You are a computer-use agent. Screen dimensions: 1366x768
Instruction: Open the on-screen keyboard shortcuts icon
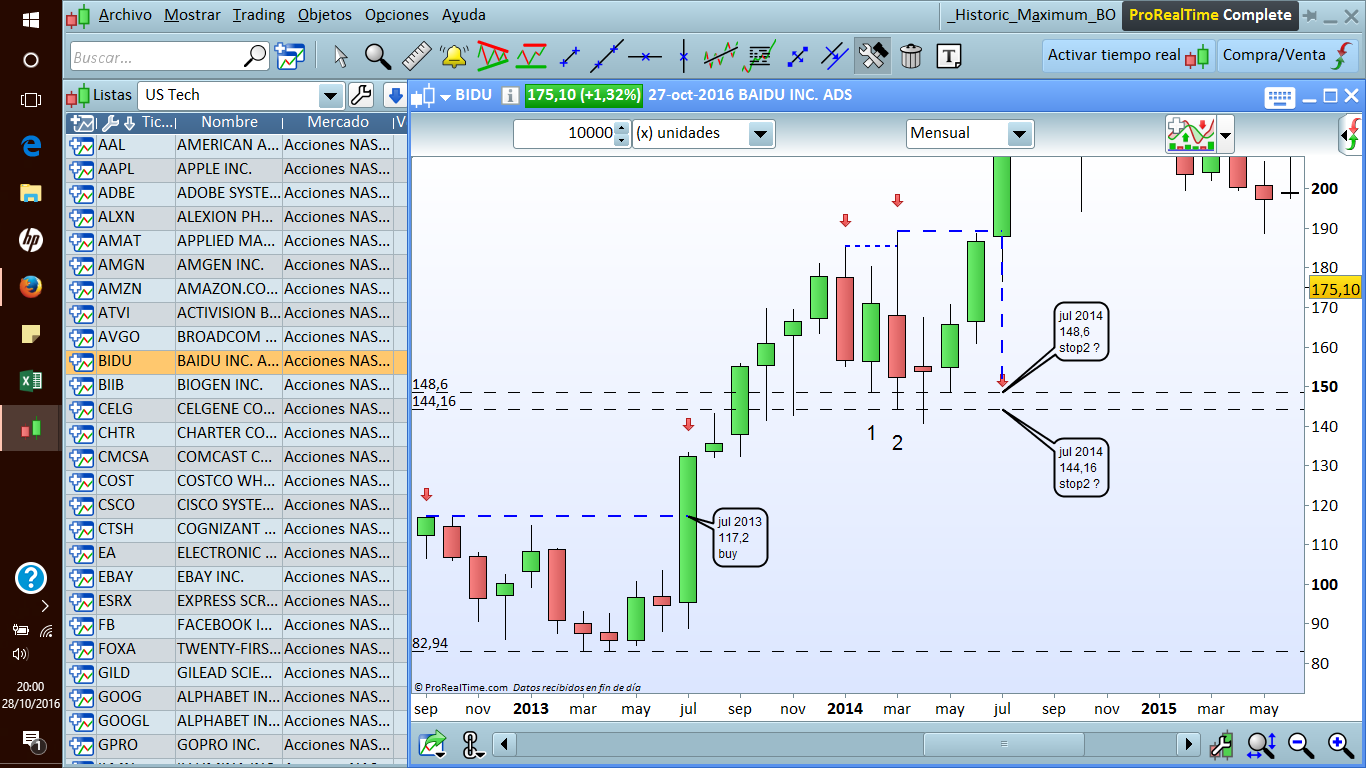pos(1280,97)
